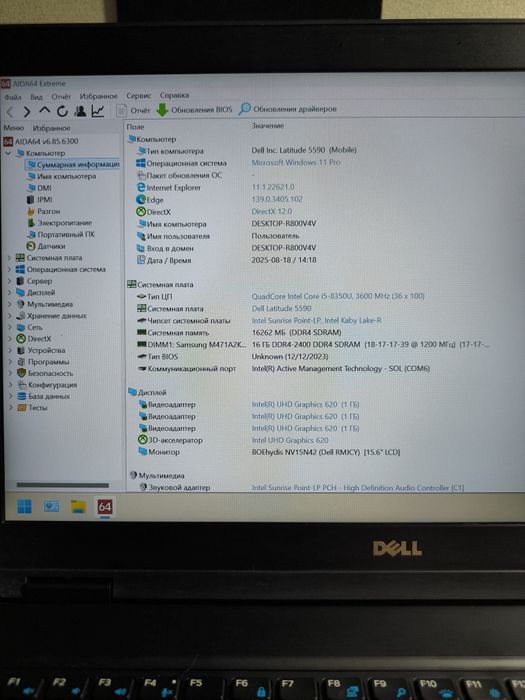This screenshot has width=525, height=700.
Task: Click the Back navigation arrow
Action: pos(10,112)
